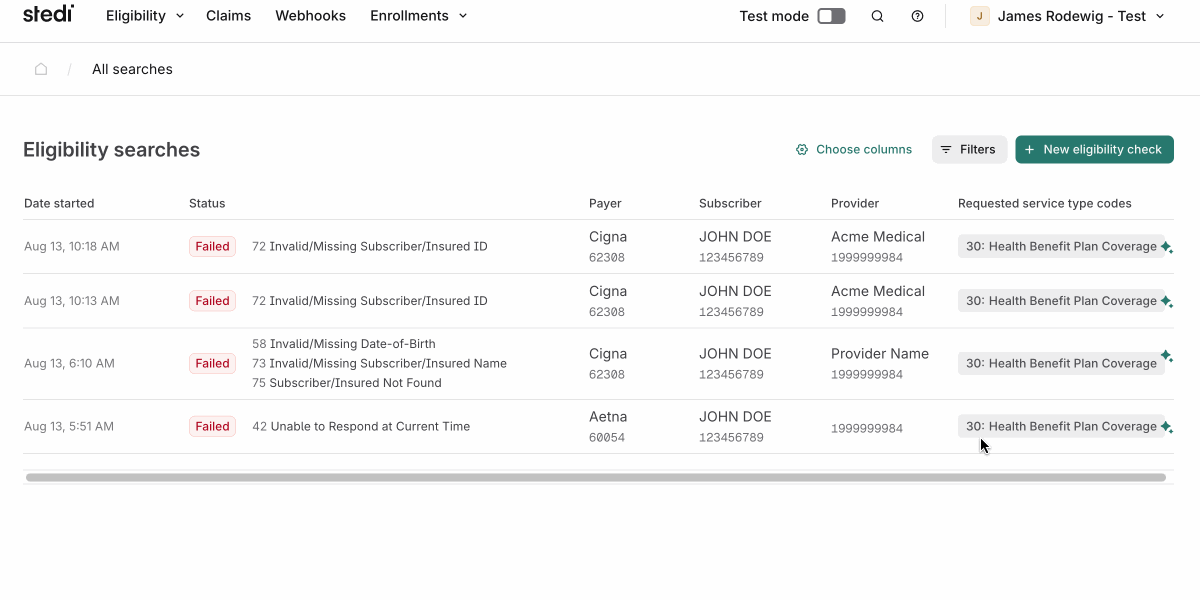
Task: Open the Stedi home logo
Action: click(x=47, y=14)
